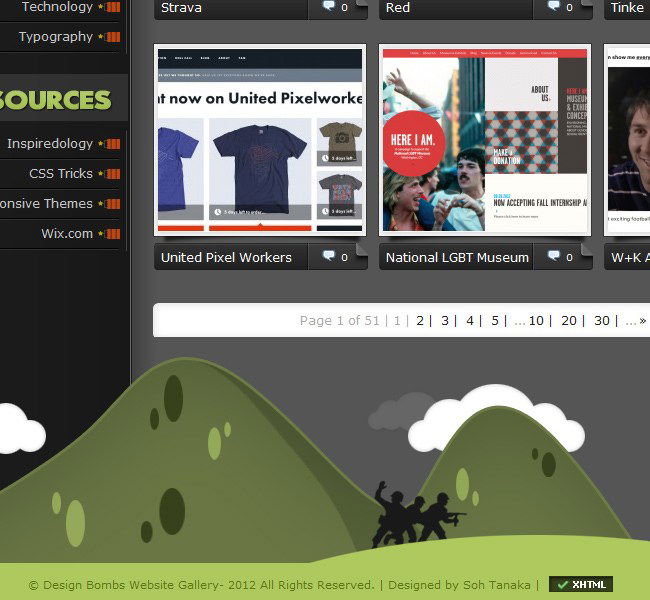Click comment bubble icon for United Pixel Workers
The width and height of the screenshot is (650, 600).
coord(329,255)
